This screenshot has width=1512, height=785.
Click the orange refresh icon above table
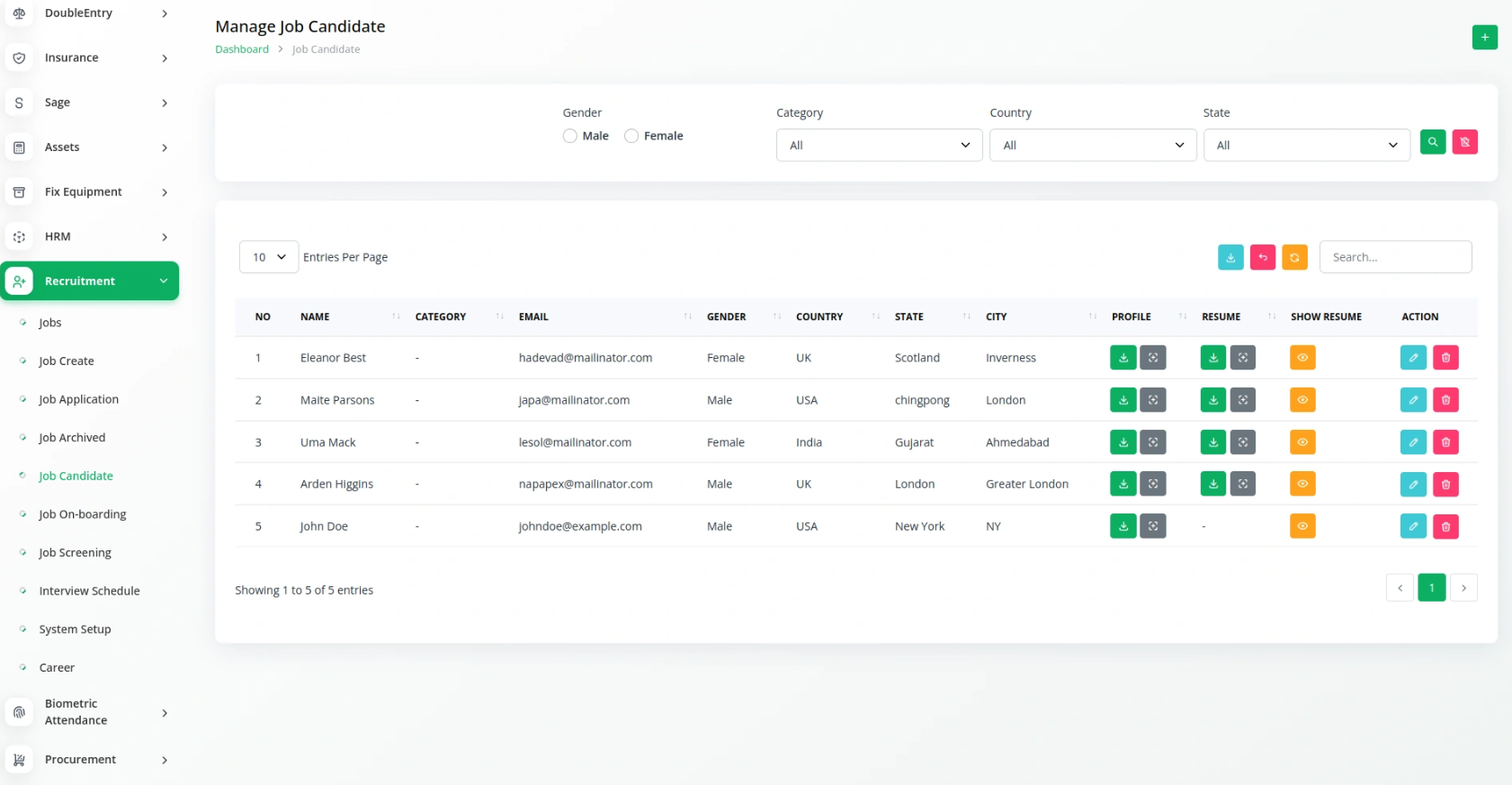[x=1294, y=257]
